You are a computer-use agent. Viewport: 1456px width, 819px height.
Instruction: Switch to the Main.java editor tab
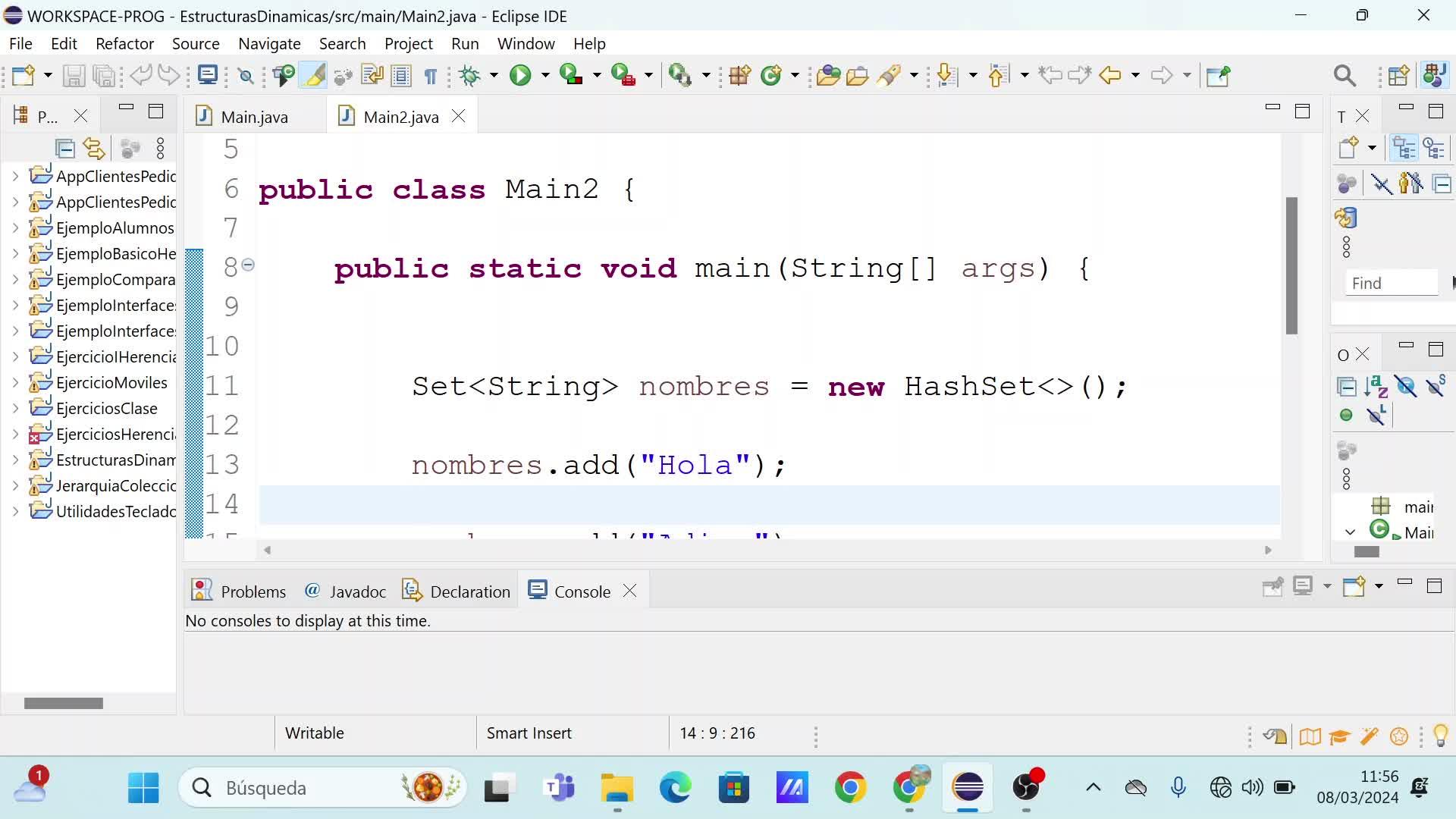pos(254,117)
